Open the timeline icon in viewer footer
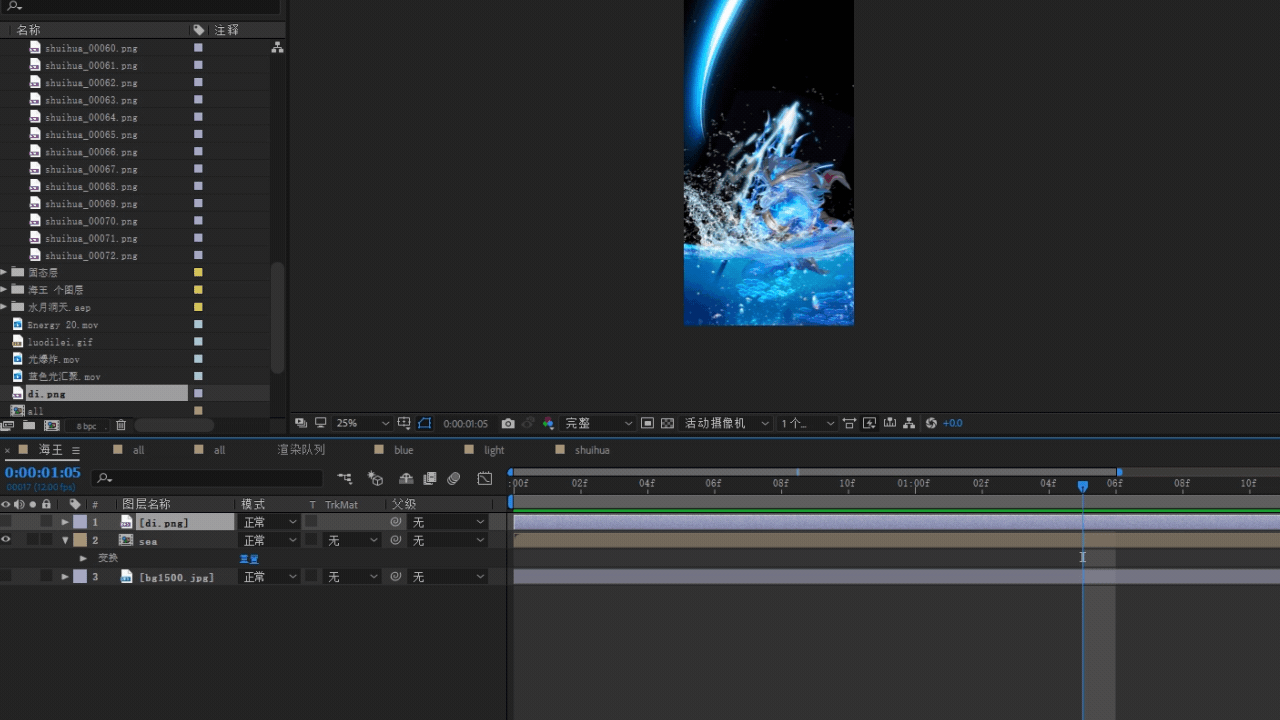 (890, 423)
